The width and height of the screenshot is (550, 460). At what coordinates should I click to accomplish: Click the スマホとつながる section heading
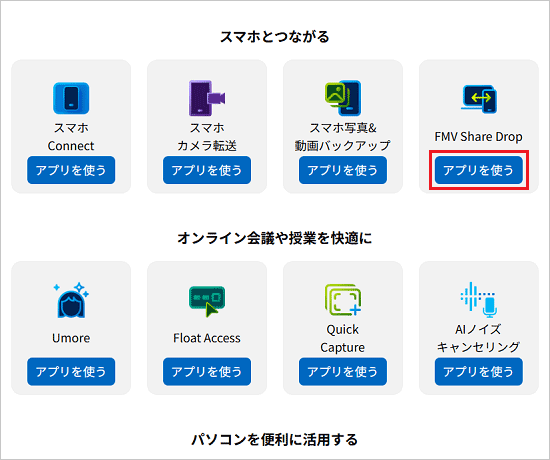tap(275, 37)
